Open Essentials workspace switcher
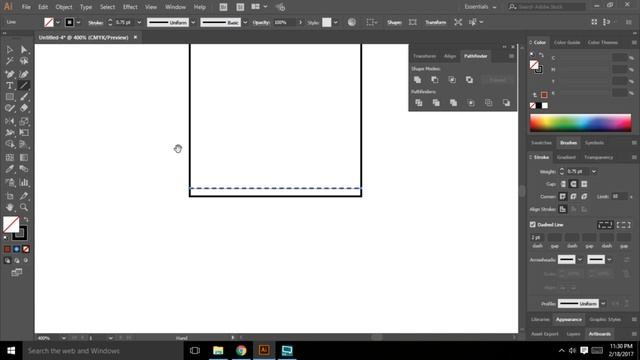The image size is (640, 360). [x=480, y=7]
